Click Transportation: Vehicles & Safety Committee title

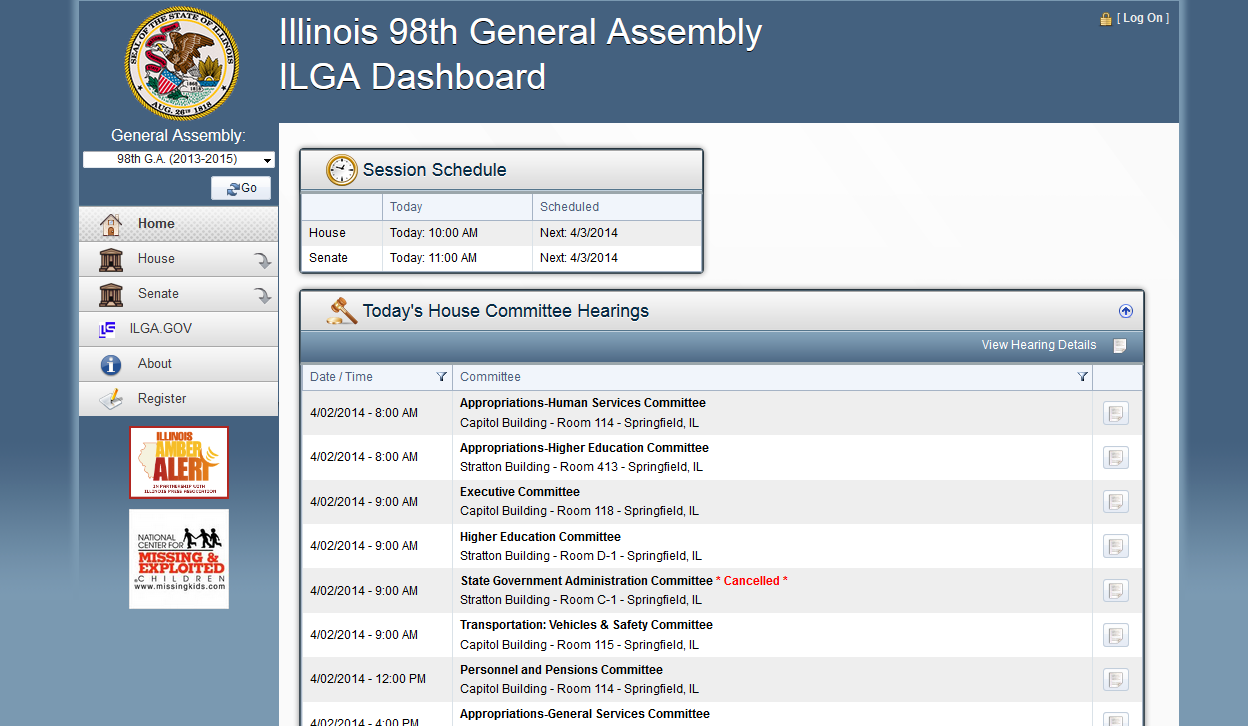586,625
